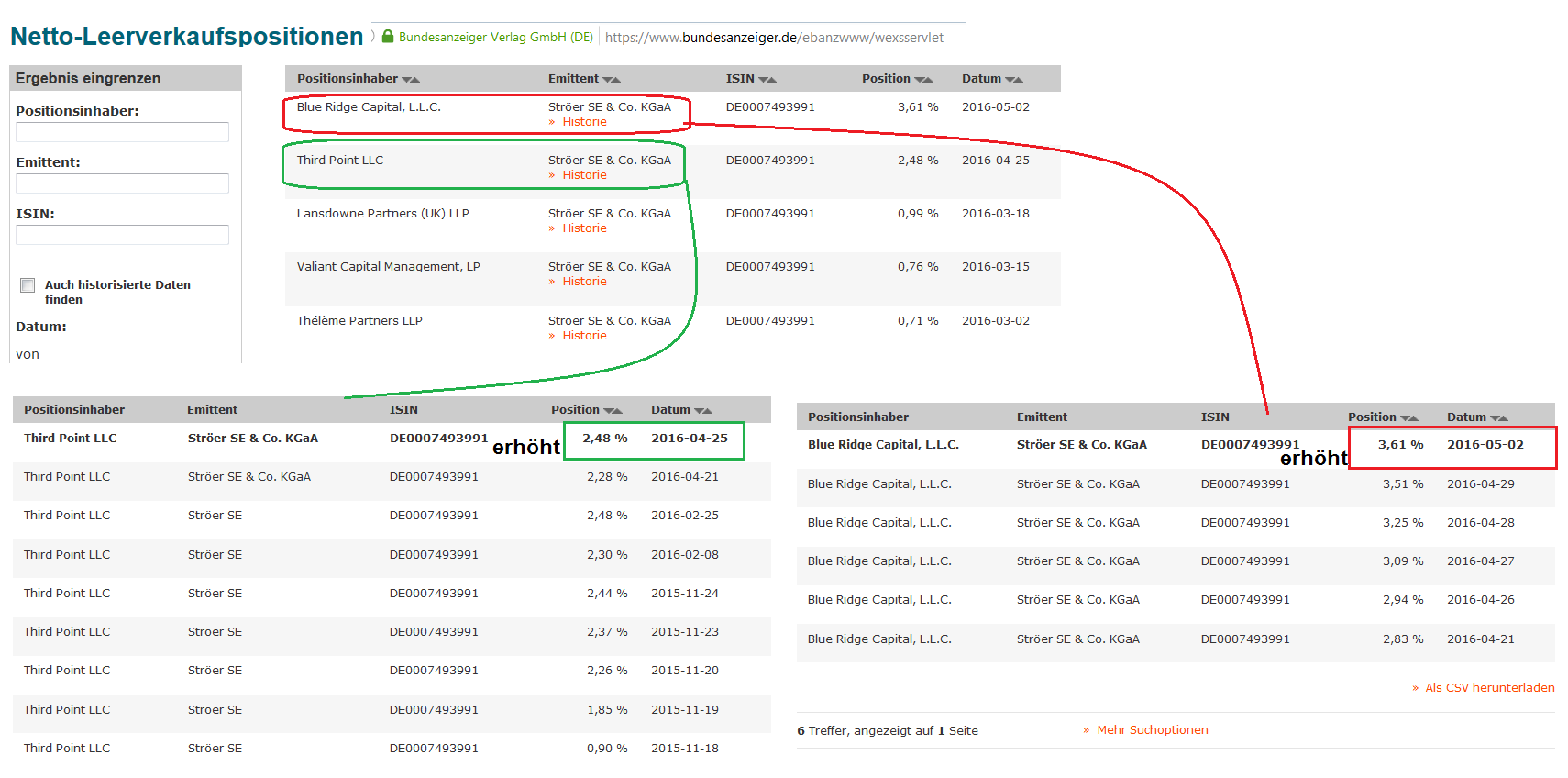Open Historie link for Lansdowne Partners row

click(x=584, y=228)
